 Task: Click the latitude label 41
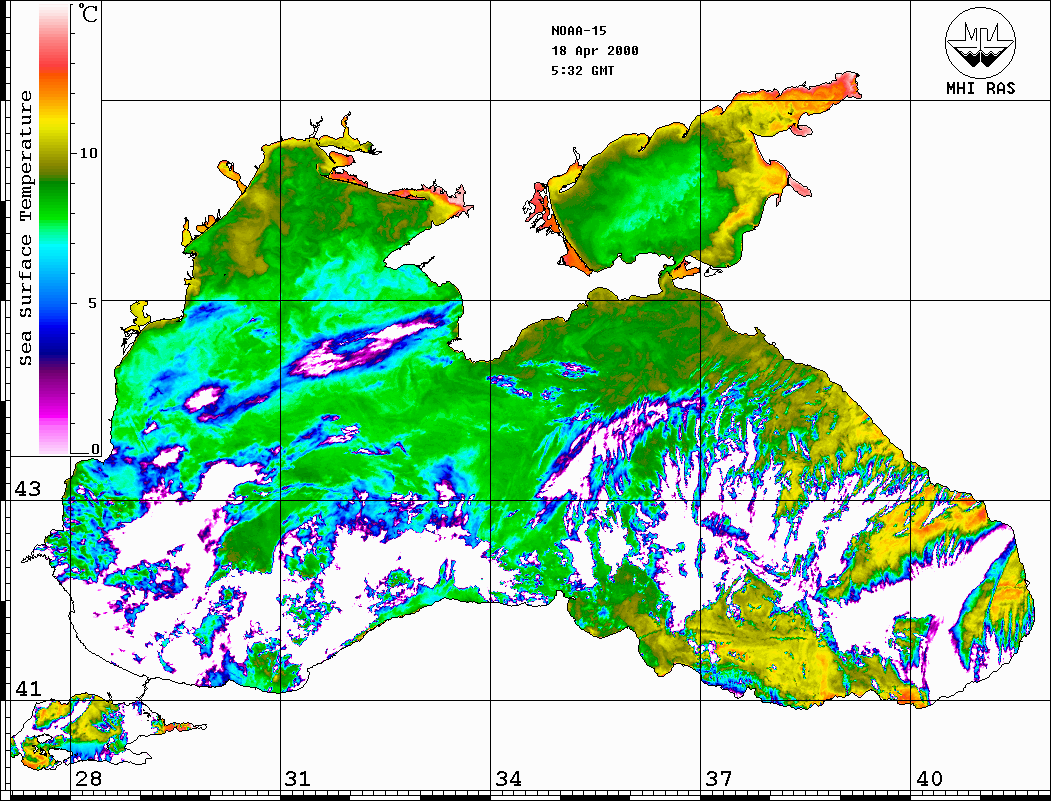(x=28, y=688)
